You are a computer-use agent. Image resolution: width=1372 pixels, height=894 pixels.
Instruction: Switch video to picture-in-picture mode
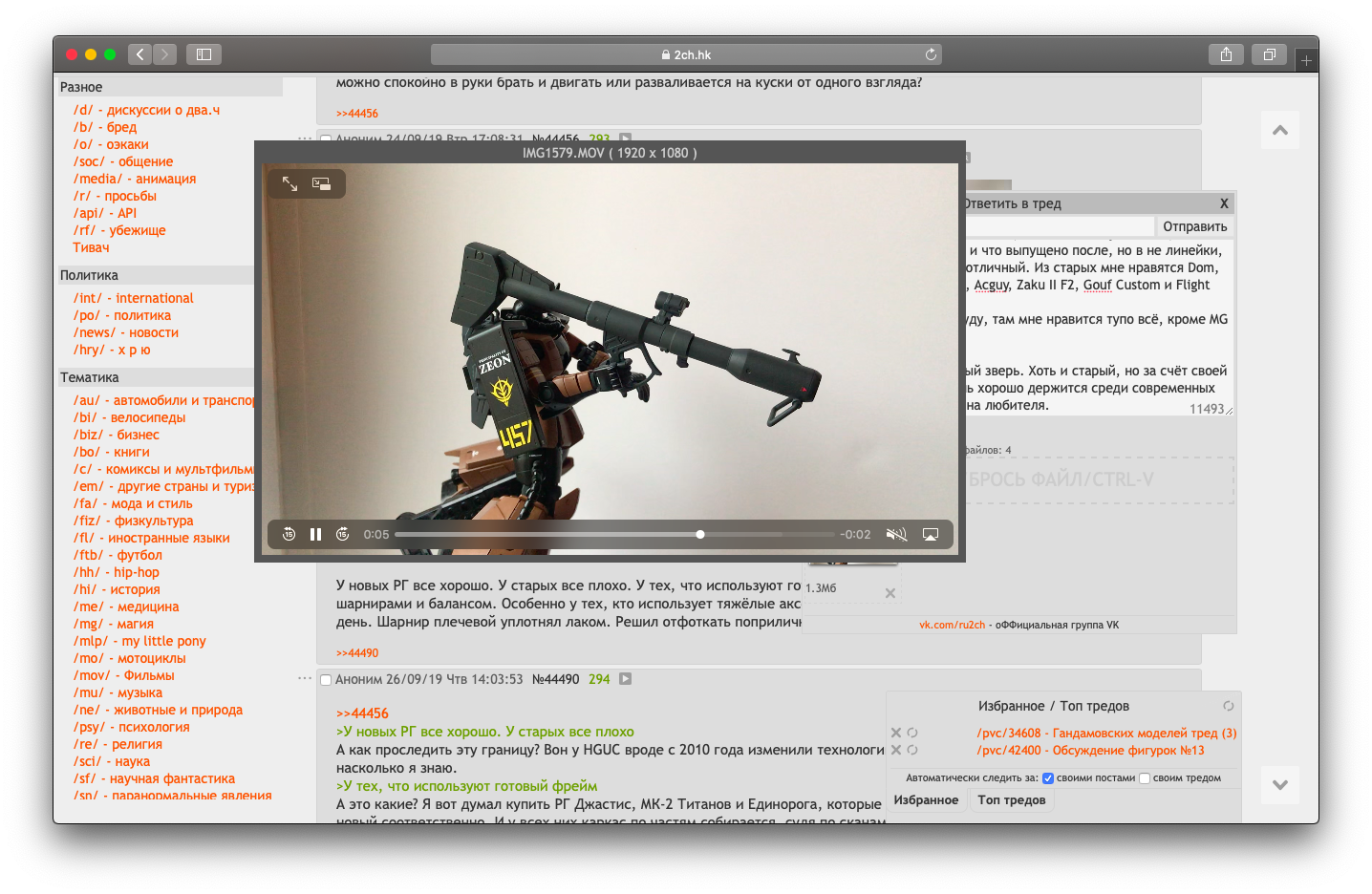tap(322, 183)
